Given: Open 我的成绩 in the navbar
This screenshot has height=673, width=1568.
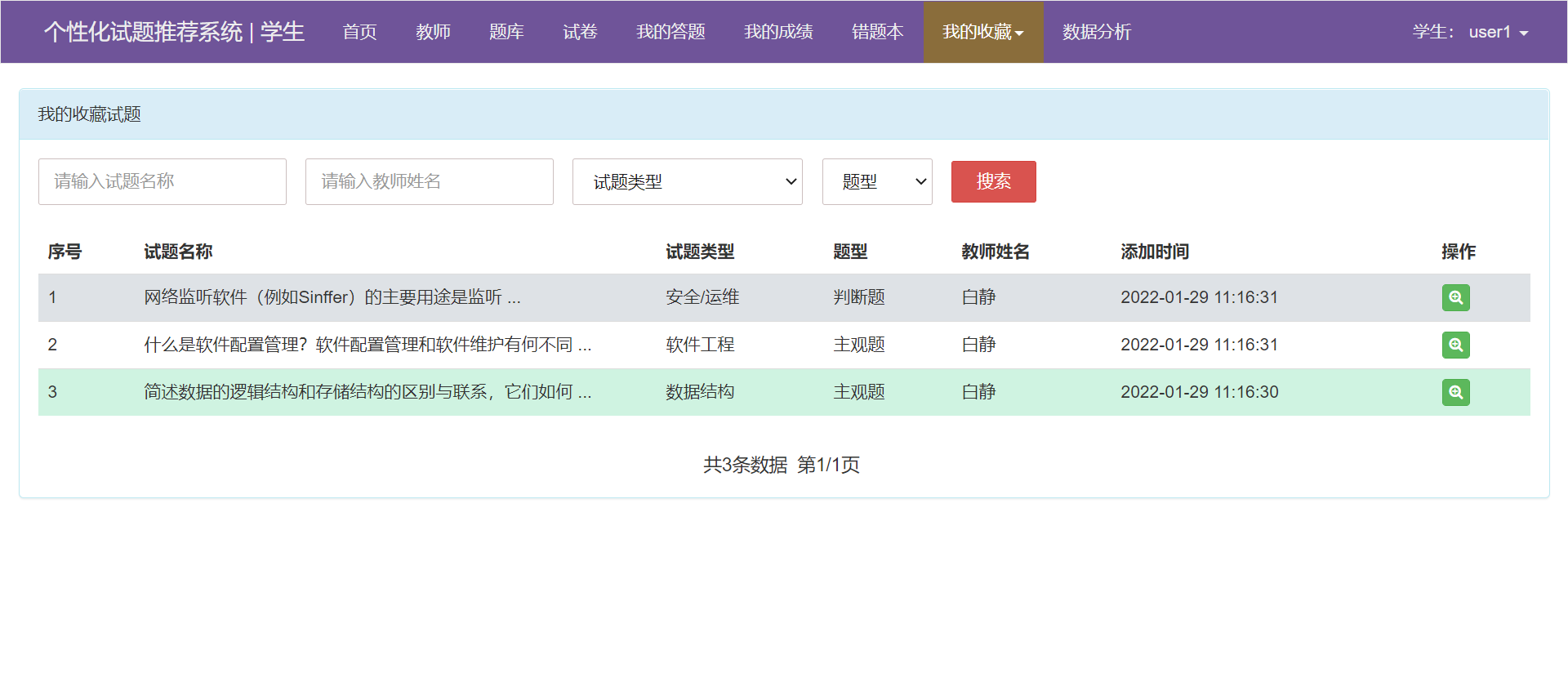Looking at the screenshot, I should click(x=779, y=32).
